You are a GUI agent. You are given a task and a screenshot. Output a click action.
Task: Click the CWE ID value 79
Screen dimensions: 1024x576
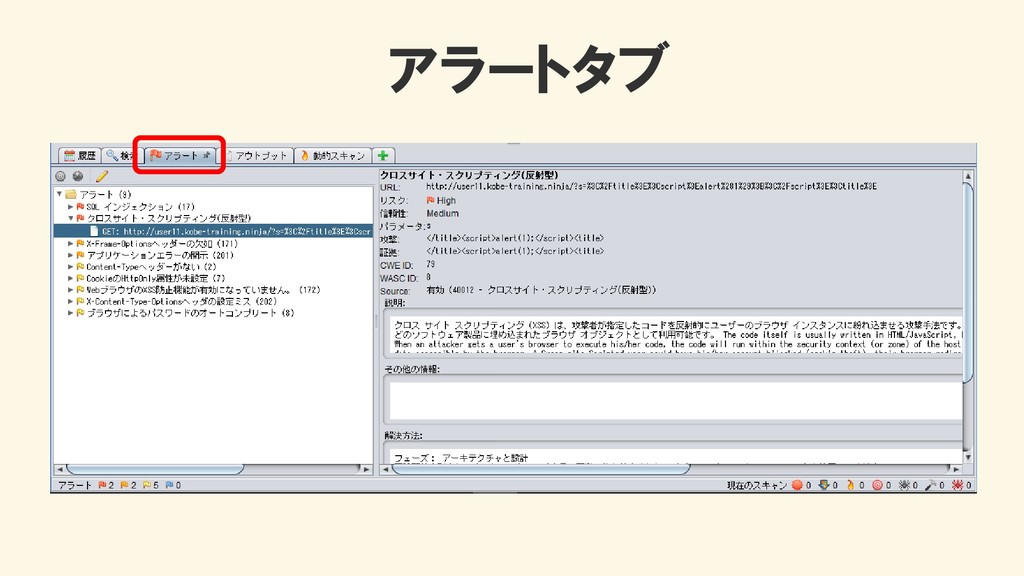[x=430, y=264]
